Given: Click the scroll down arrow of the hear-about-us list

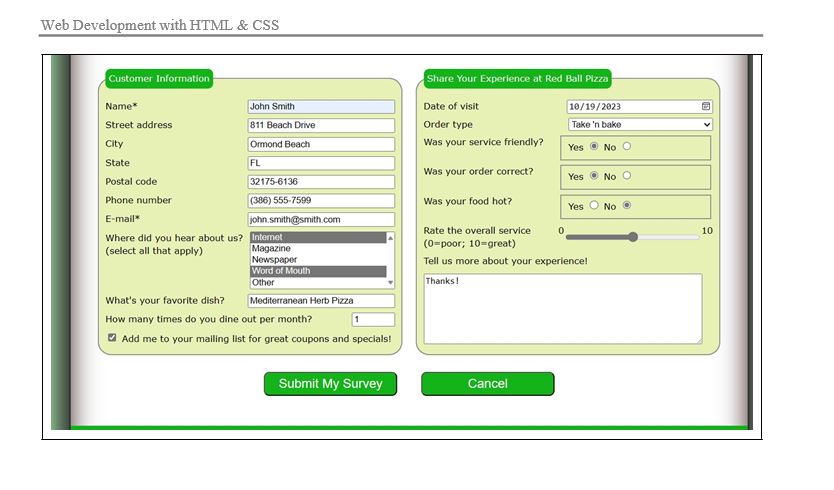Looking at the screenshot, I should (x=390, y=283).
